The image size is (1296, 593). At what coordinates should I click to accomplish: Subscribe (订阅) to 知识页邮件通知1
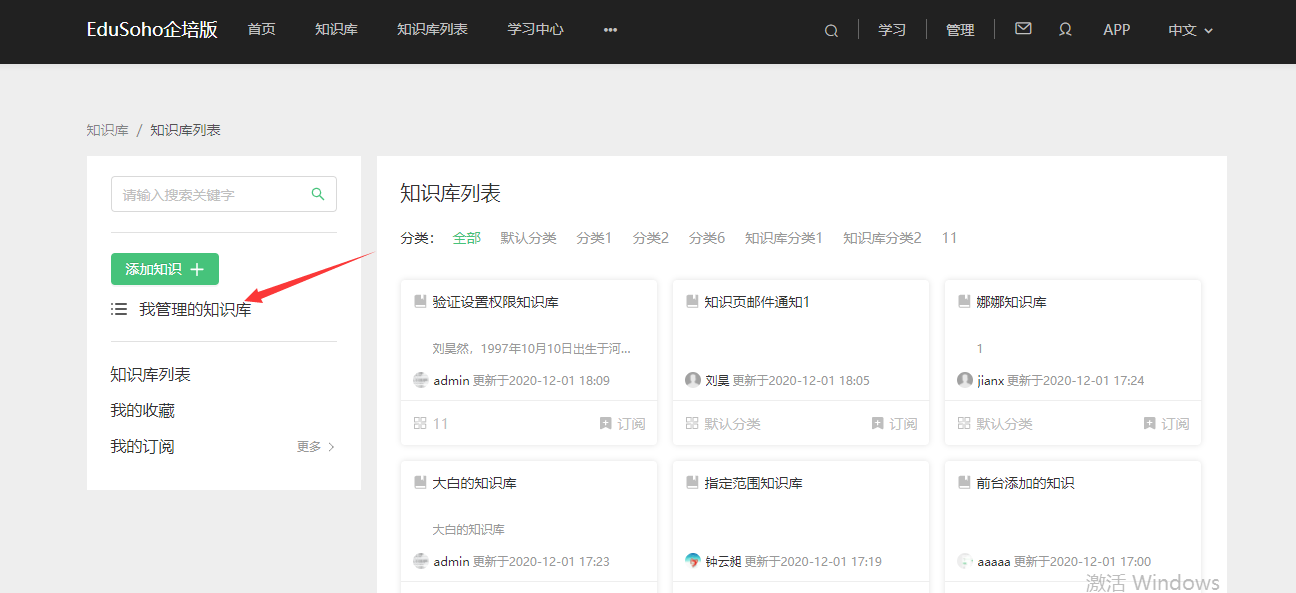pyautogui.click(x=894, y=423)
